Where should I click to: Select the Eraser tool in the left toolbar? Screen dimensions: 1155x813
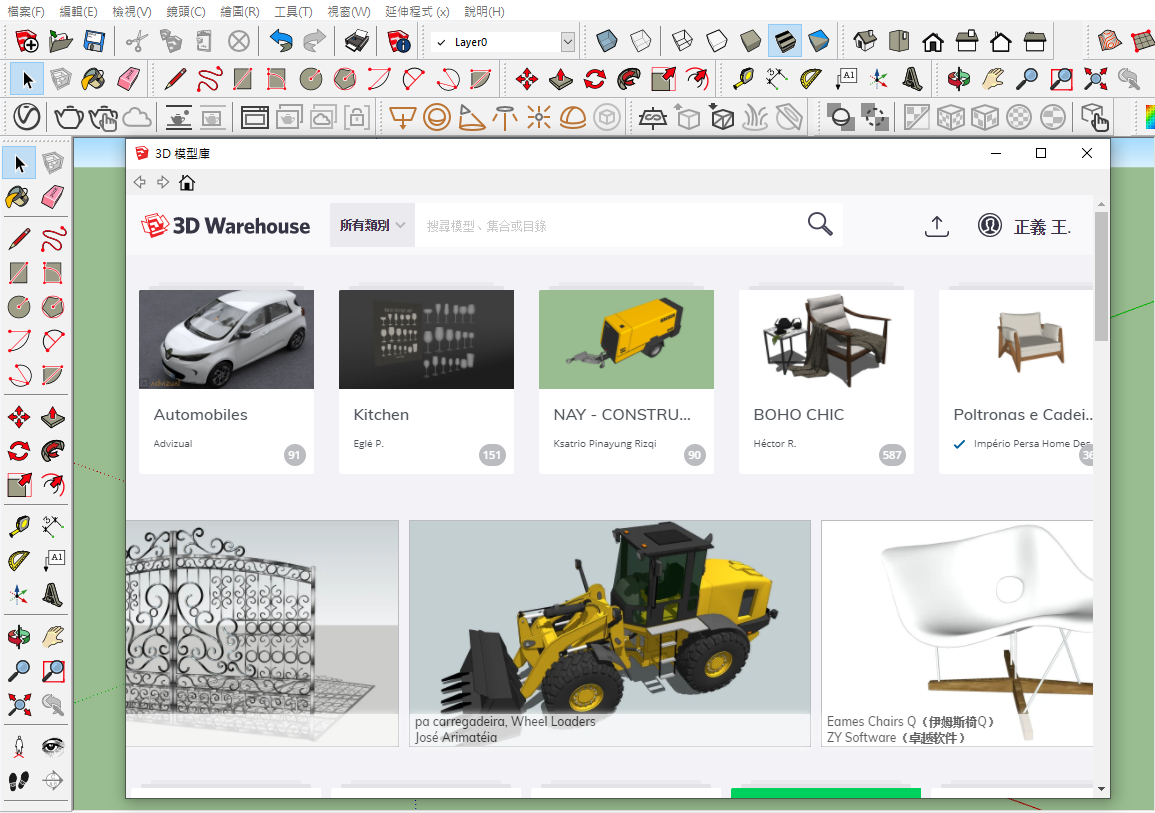[52, 197]
